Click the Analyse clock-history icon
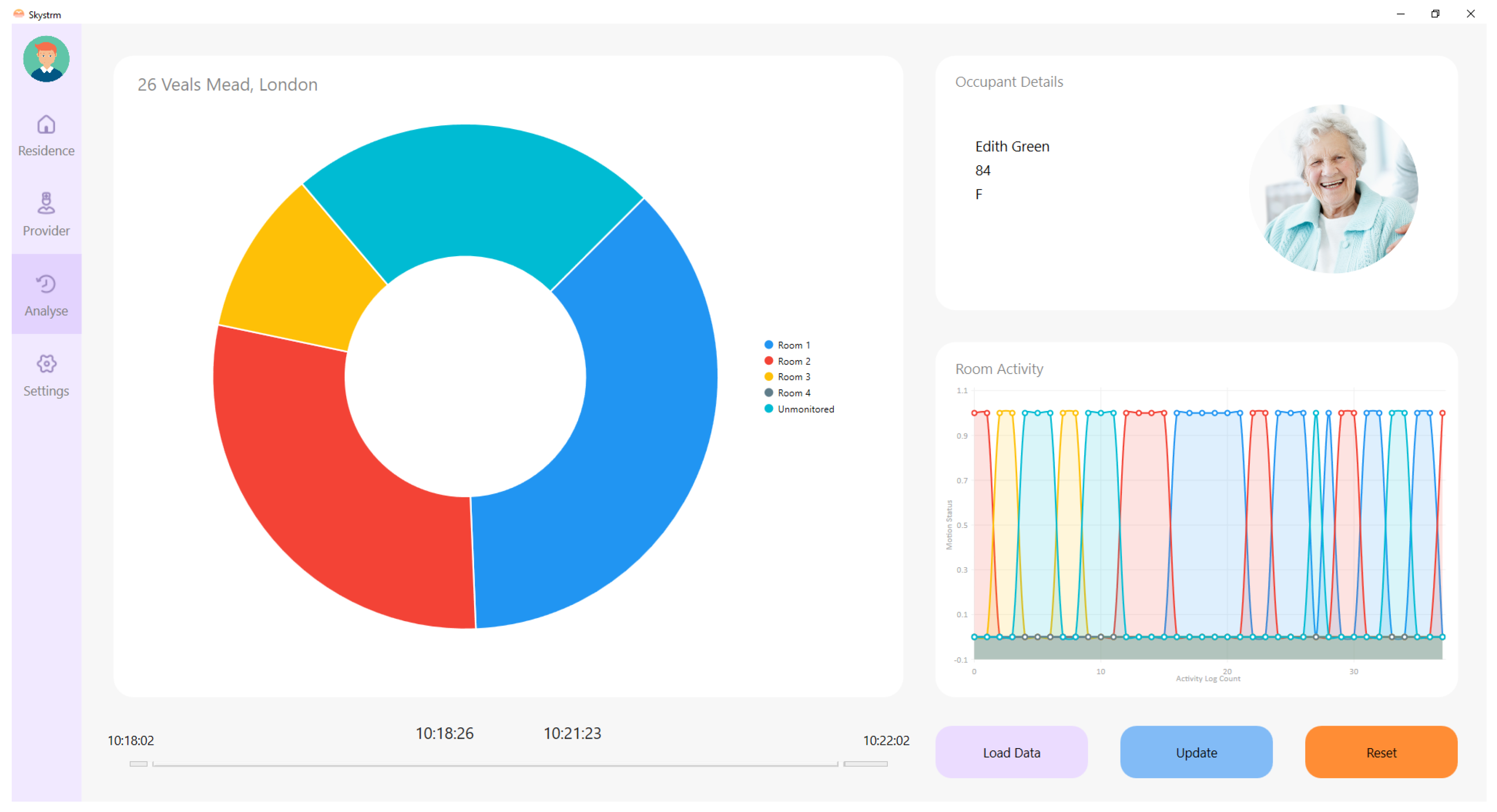This screenshot has width=1497, height=812. [46, 284]
